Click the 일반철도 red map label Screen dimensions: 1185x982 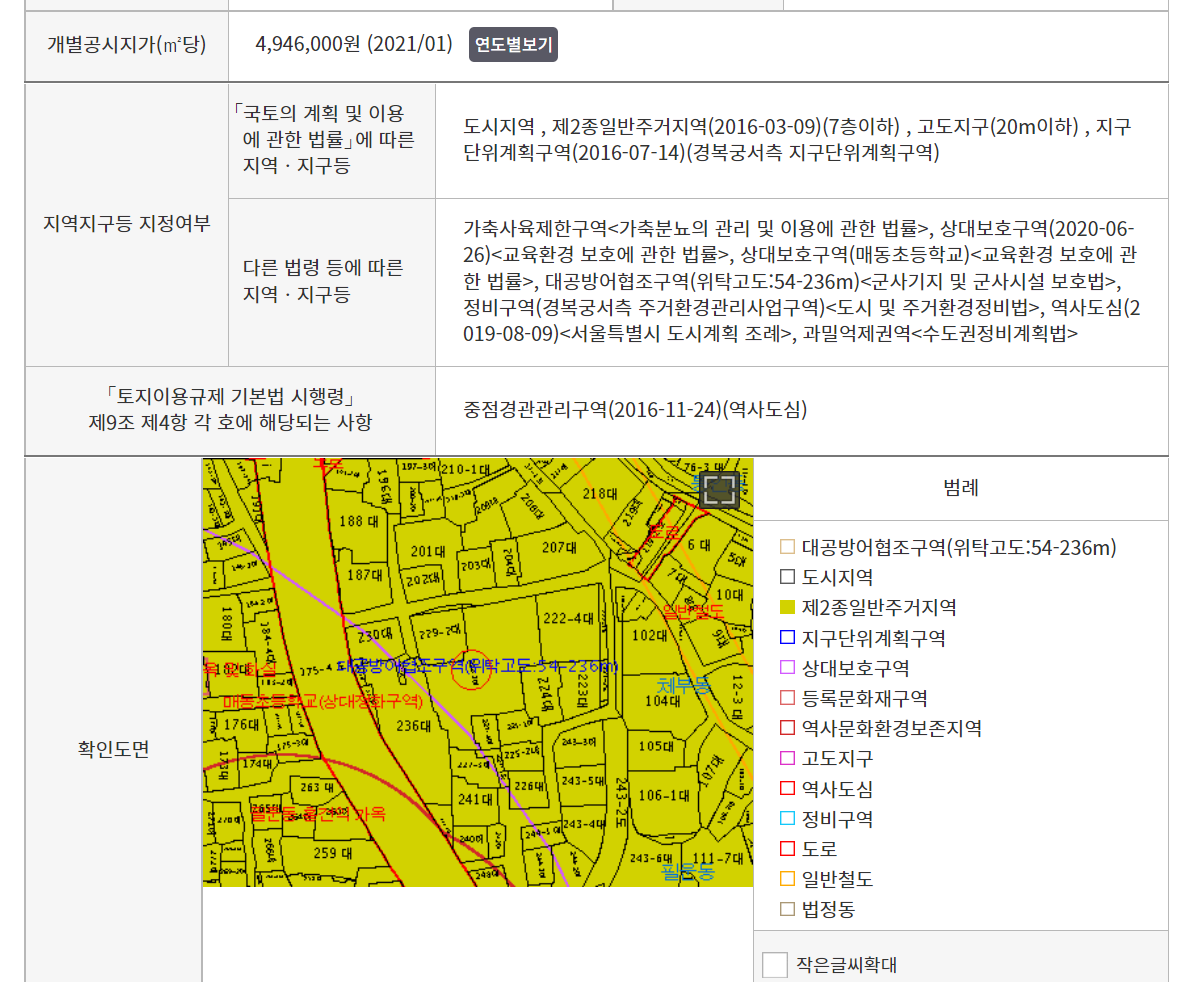[693, 612]
